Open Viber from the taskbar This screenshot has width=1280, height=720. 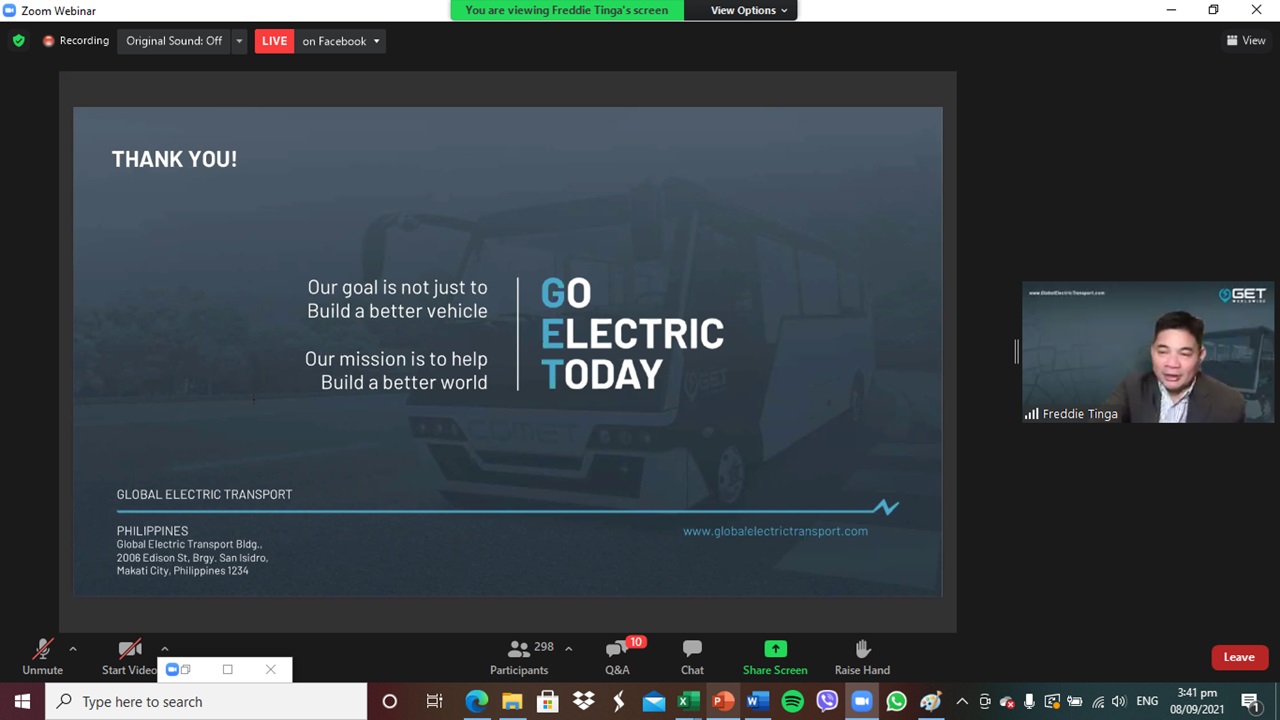click(x=827, y=701)
